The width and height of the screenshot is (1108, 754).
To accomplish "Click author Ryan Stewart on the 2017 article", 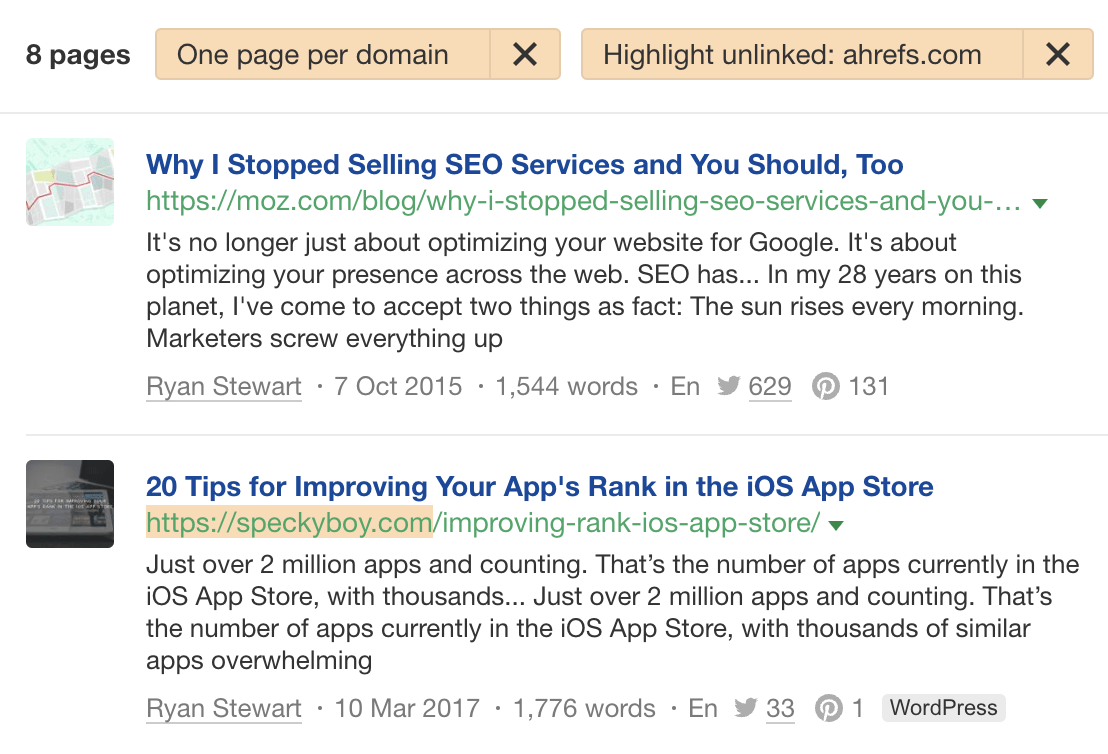I will point(224,709).
